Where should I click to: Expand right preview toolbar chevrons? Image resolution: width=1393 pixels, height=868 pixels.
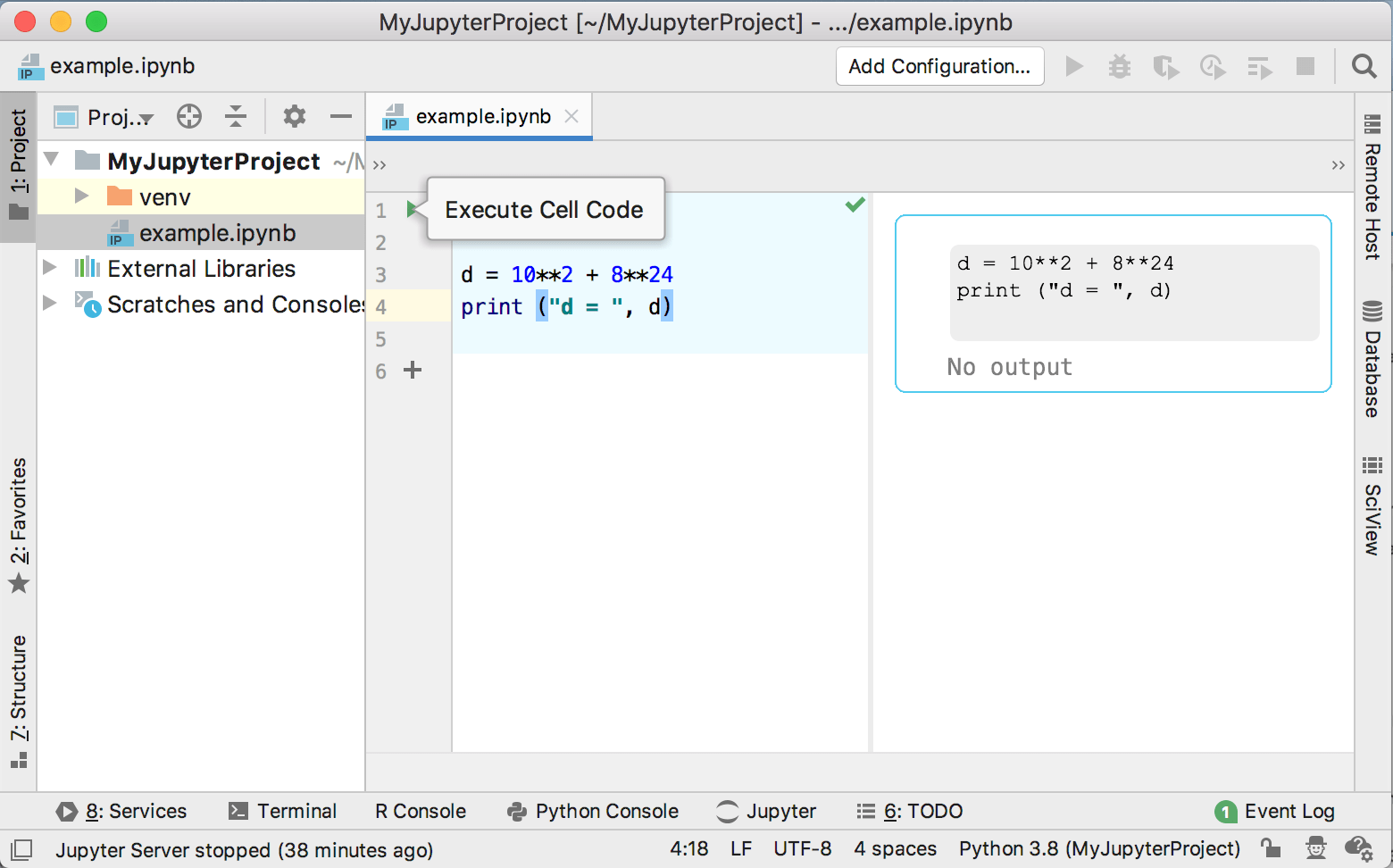1338,165
